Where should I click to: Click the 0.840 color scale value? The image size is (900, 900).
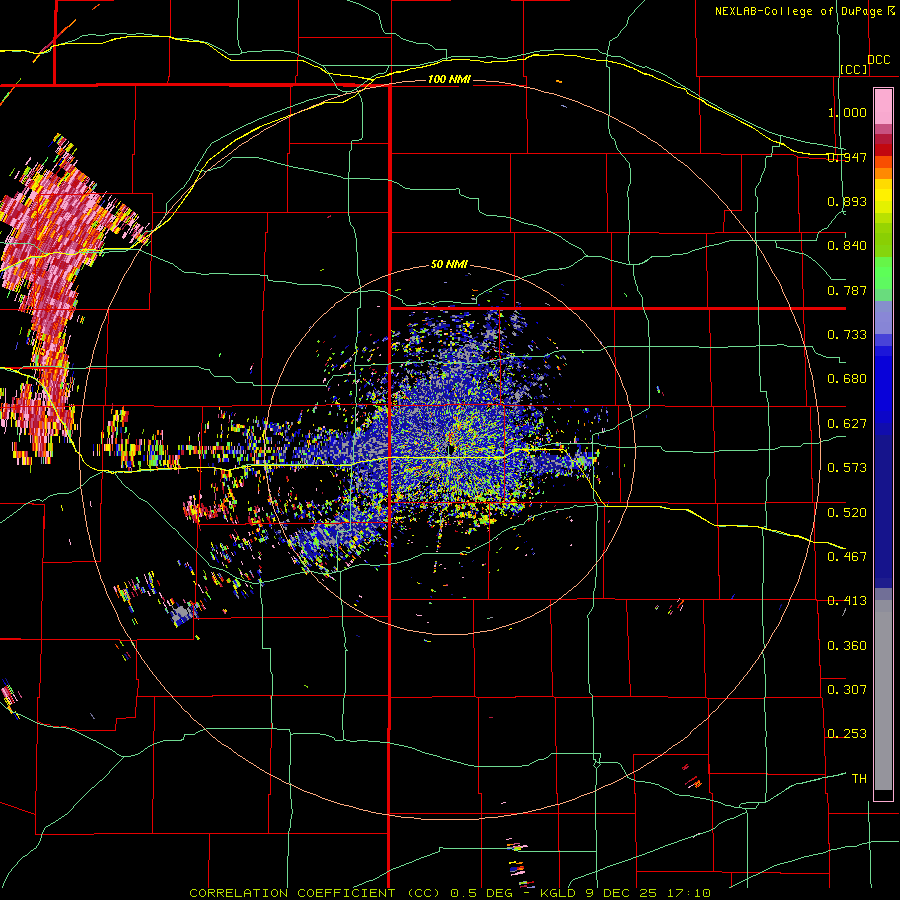847,246
